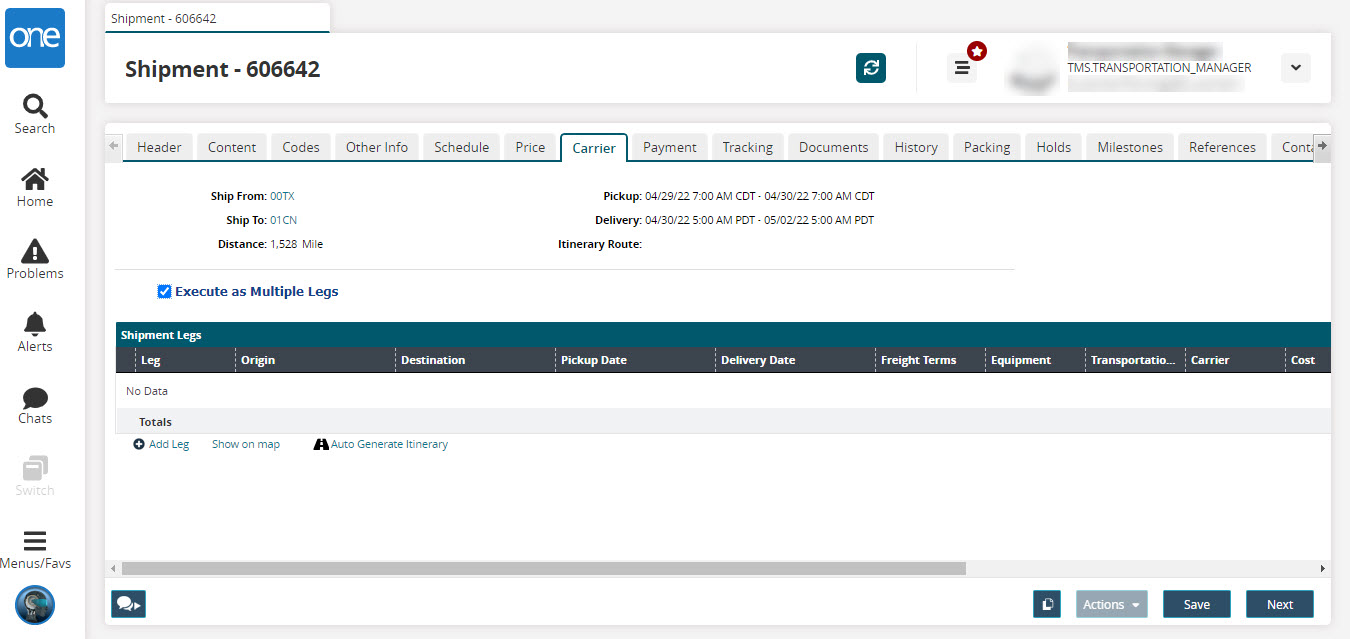Click the 'Totals' row label
The height and width of the screenshot is (639, 1350).
pos(155,422)
